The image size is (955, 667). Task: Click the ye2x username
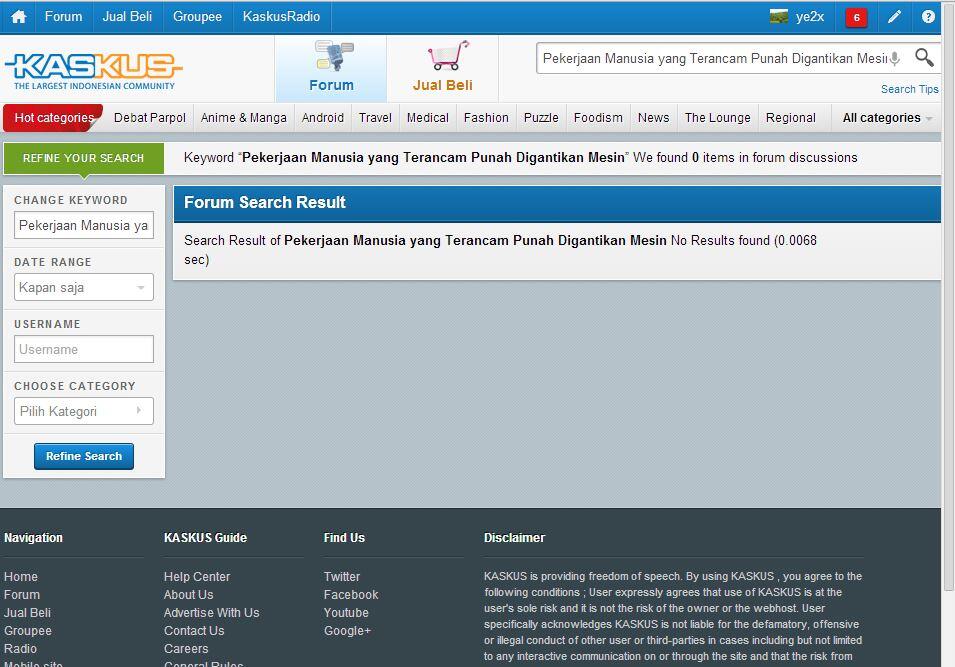point(809,16)
